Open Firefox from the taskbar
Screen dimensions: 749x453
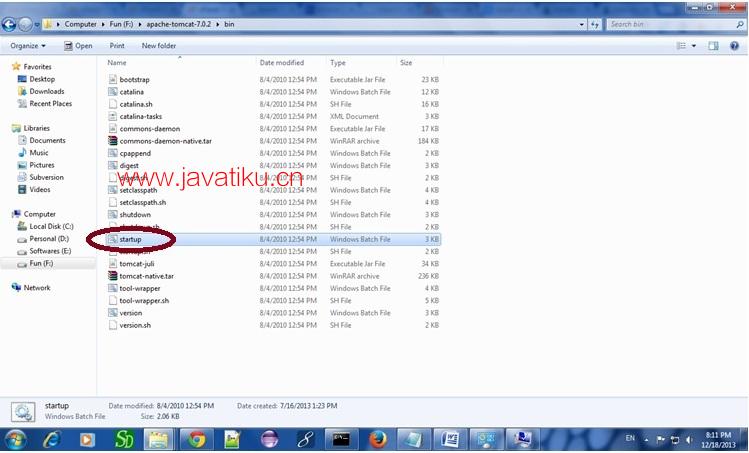click(377, 439)
